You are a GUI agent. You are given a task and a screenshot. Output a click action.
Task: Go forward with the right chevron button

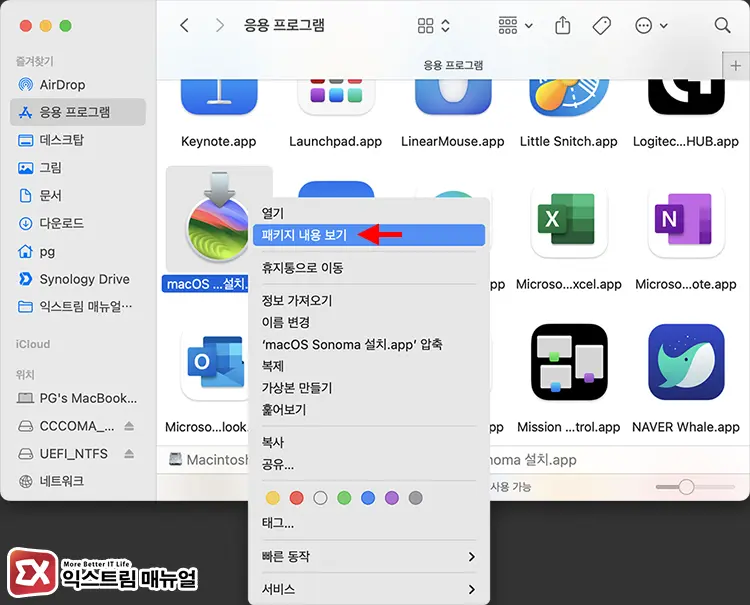click(220, 25)
